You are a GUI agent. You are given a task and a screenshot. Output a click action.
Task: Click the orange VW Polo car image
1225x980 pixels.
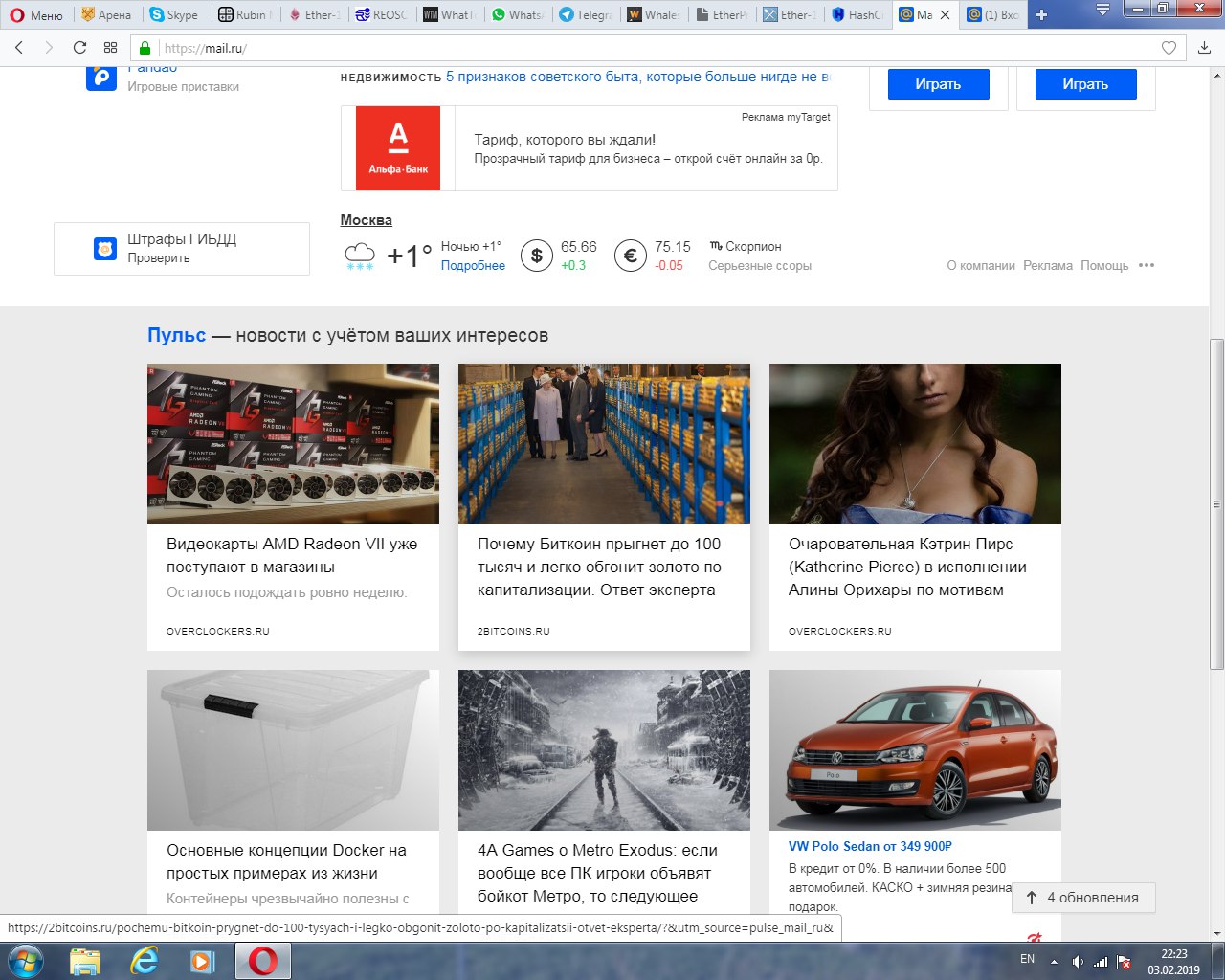point(915,750)
